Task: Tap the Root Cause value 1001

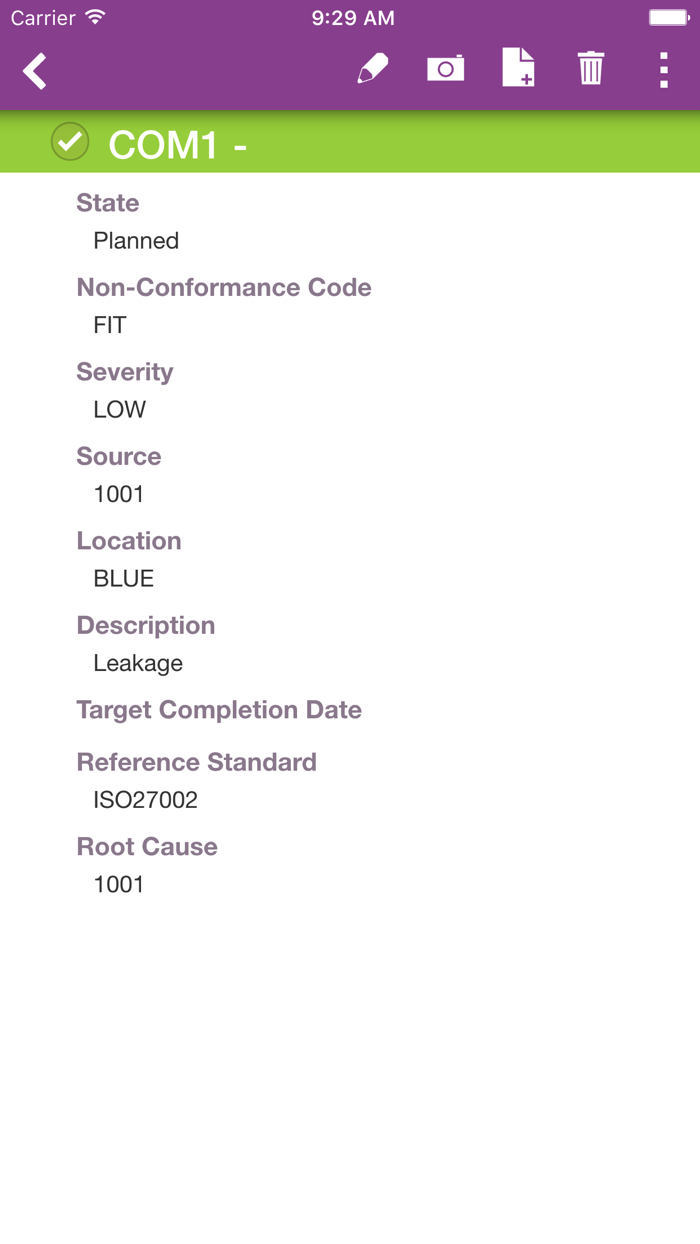Action: 119,884
